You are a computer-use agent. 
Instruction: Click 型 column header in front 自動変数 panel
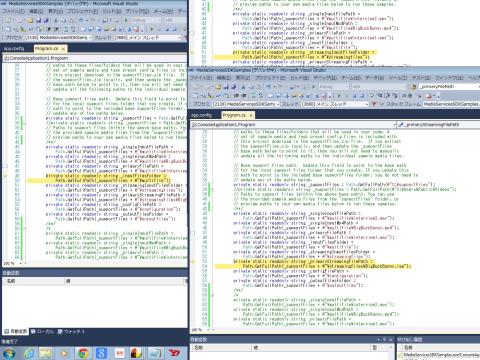pos(380,348)
